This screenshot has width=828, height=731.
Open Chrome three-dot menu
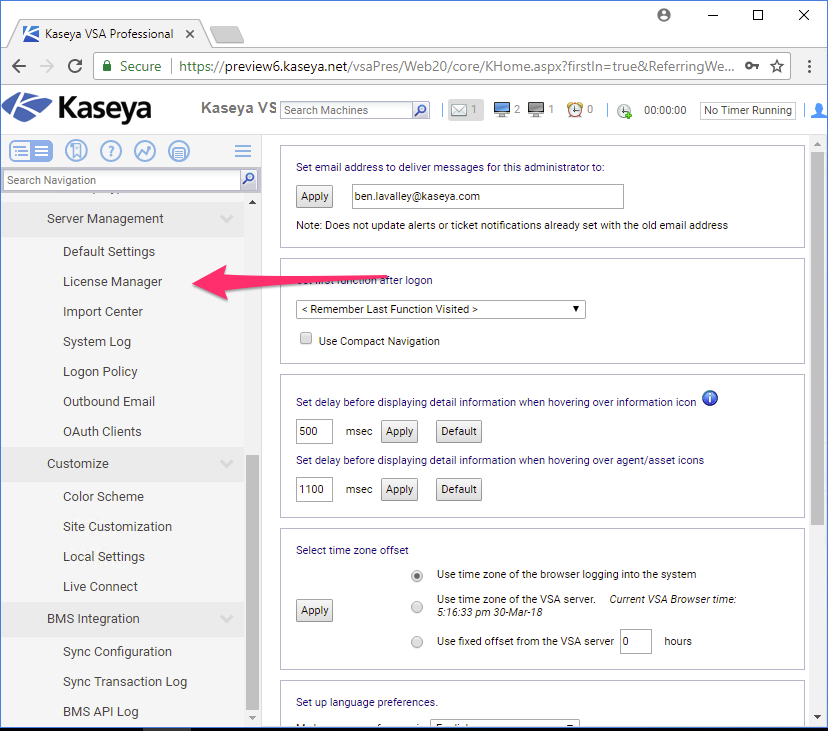click(809, 66)
